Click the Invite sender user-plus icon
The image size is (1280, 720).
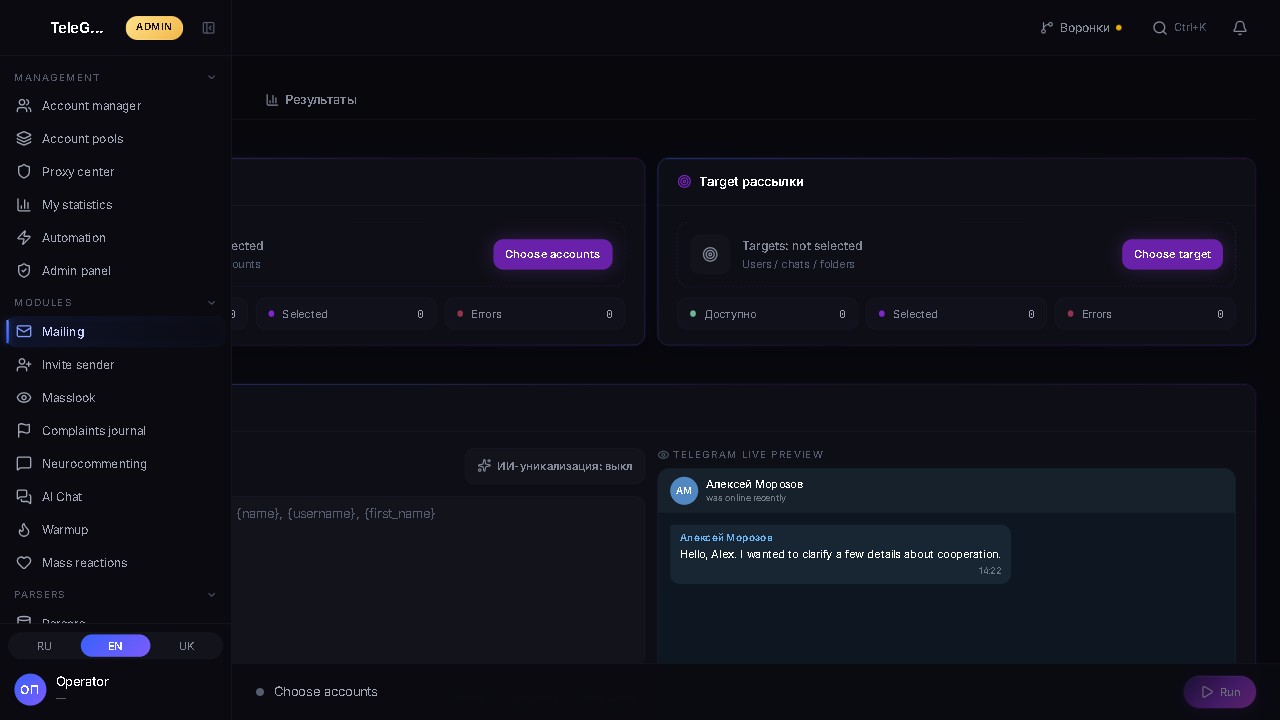25,365
